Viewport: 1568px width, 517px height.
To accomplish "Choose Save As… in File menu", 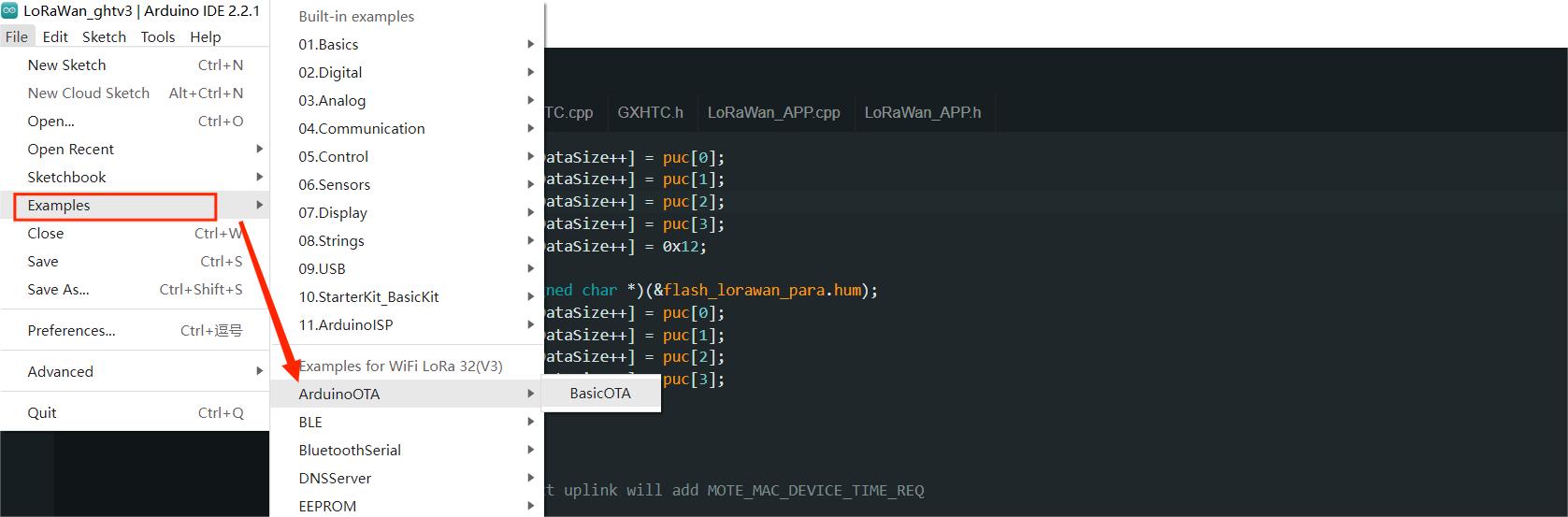I will click(58, 289).
